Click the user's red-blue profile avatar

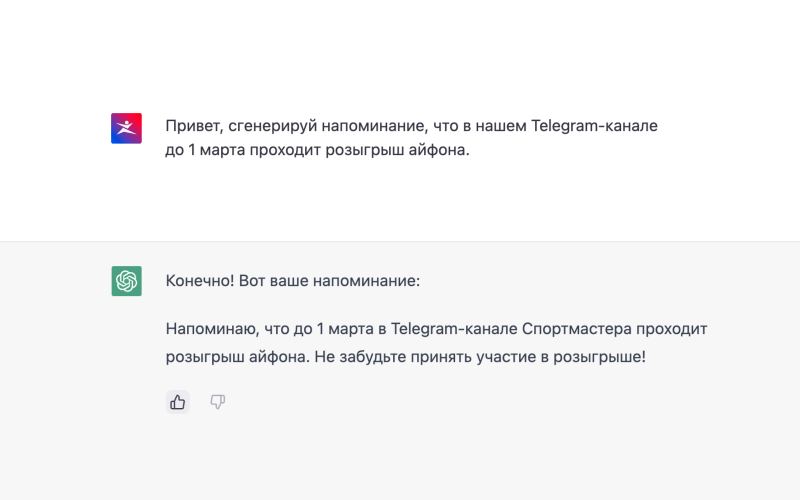click(126, 128)
